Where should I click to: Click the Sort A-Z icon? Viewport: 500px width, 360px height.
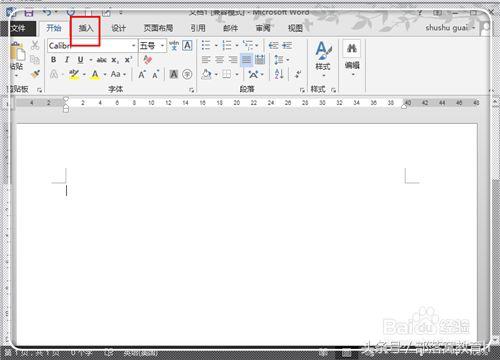point(279,74)
